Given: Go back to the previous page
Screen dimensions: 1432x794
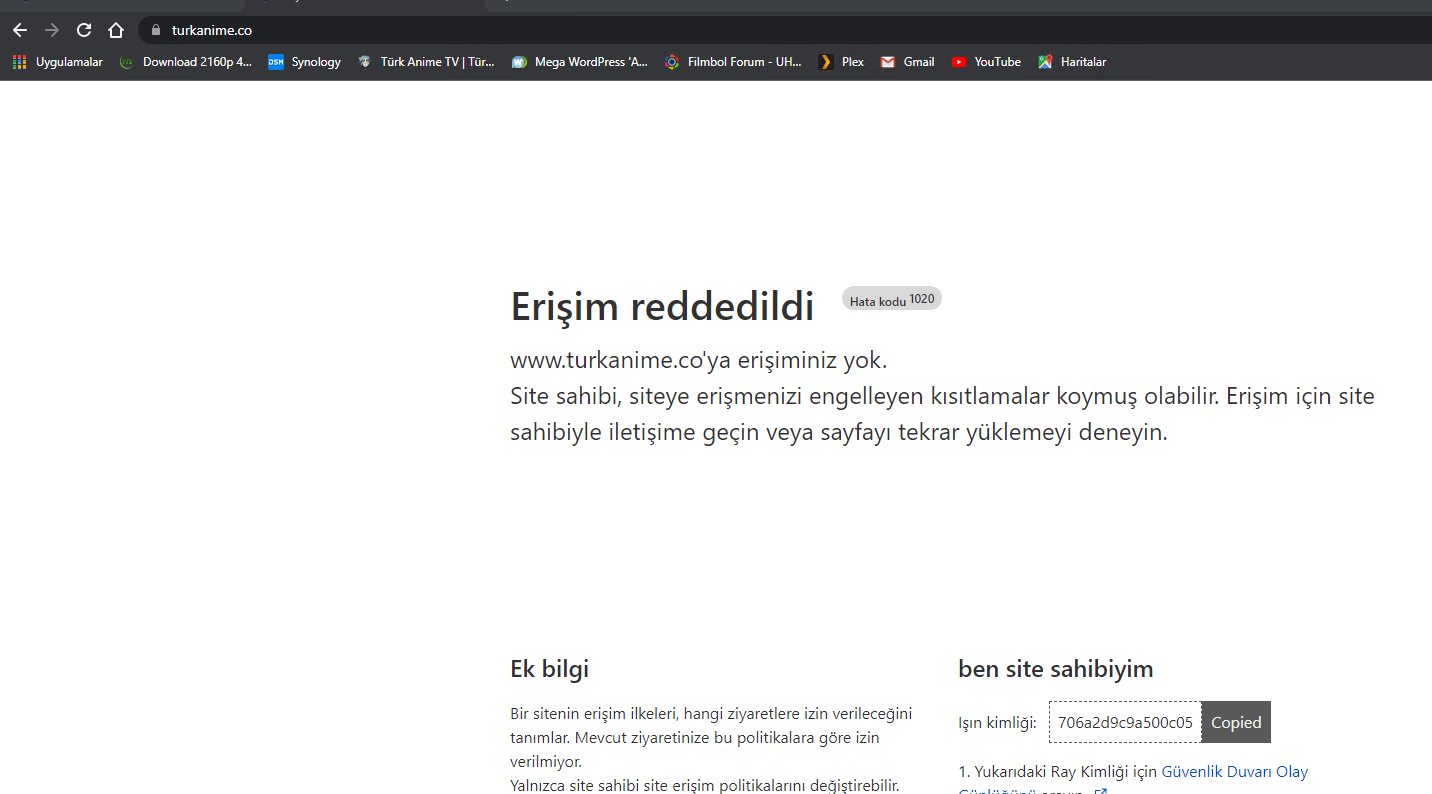Looking at the screenshot, I should (20, 30).
